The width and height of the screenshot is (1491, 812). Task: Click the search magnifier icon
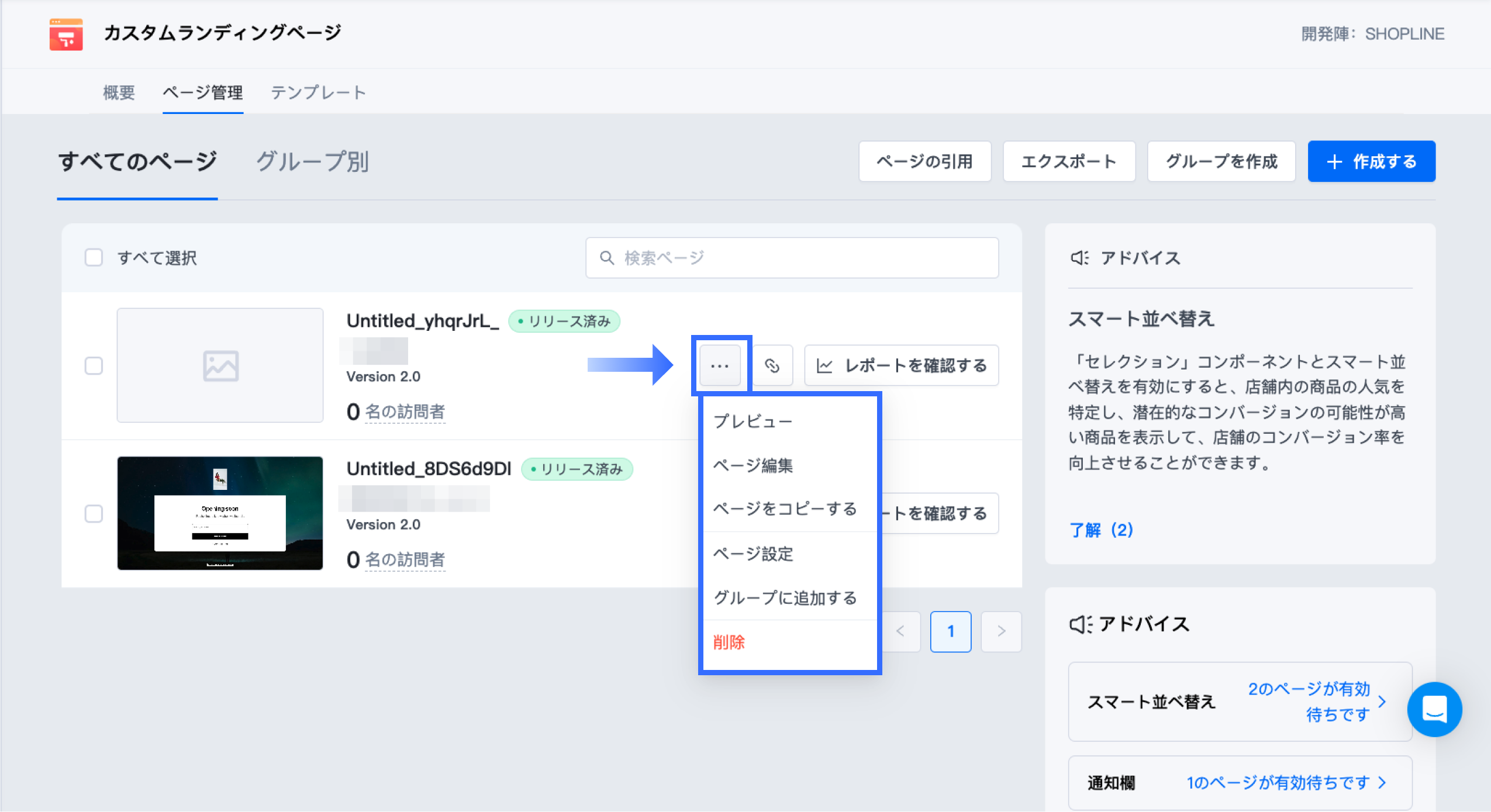point(607,258)
